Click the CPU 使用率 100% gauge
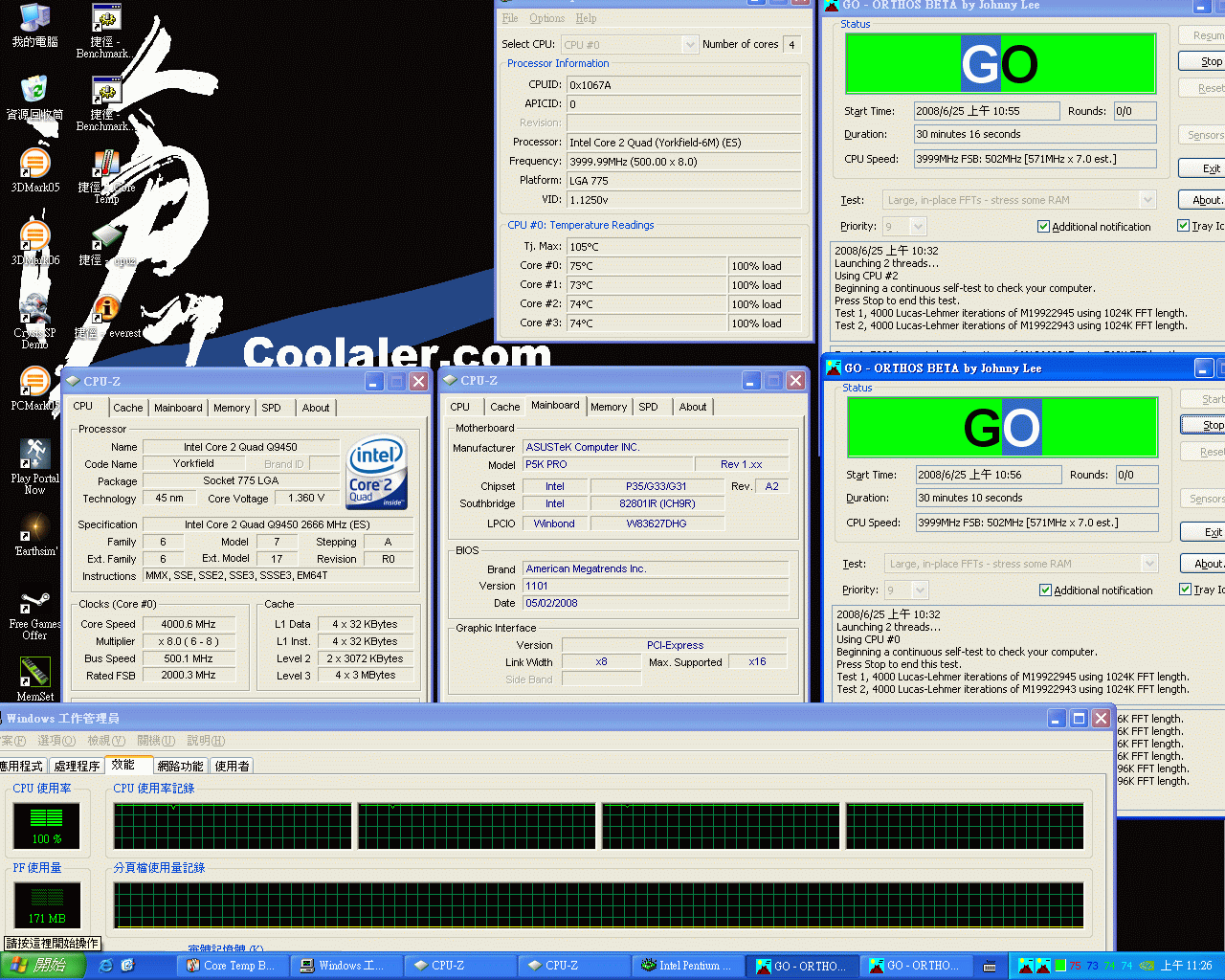The width and height of the screenshot is (1225, 980). [46, 826]
